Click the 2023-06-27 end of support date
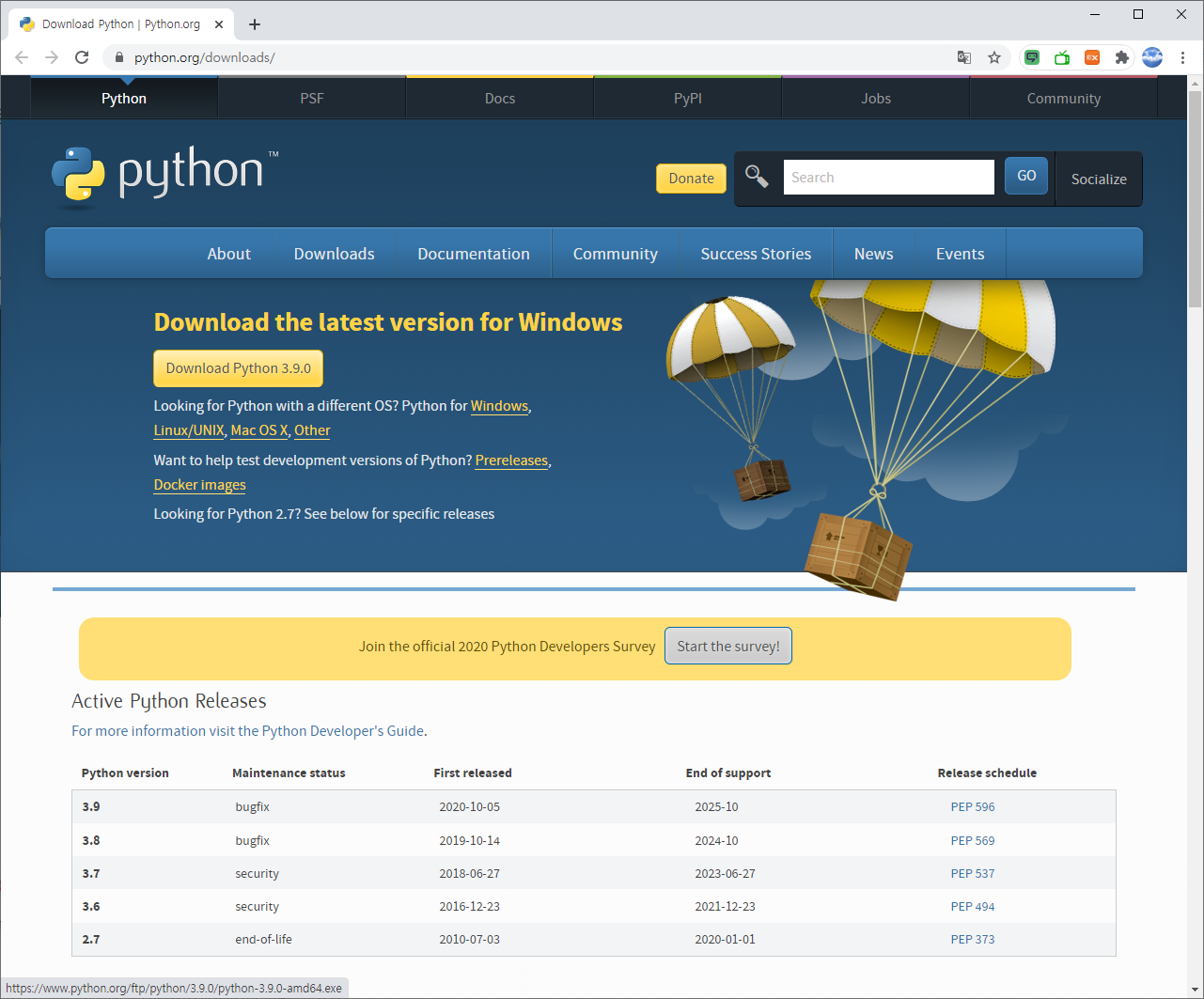The height and width of the screenshot is (999, 1204). click(x=725, y=874)
